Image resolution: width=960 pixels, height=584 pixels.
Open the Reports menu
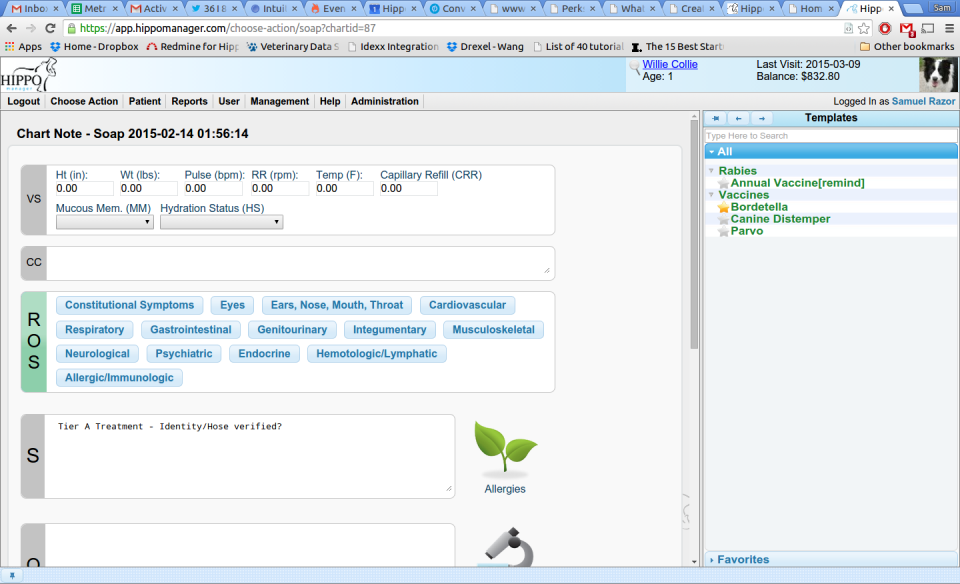click(x=189, y=102)
